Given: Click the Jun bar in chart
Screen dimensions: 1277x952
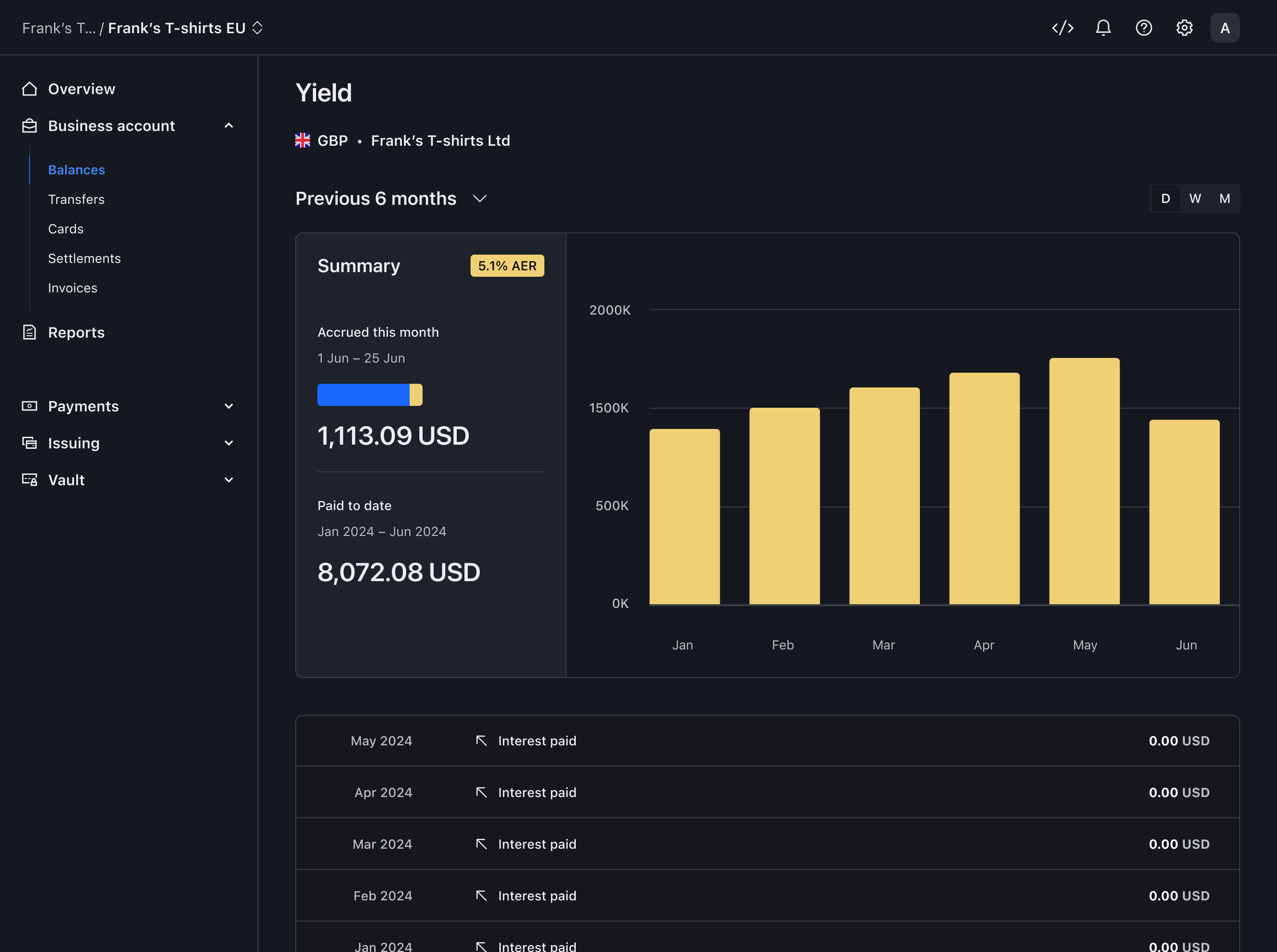Looking at the screenshot, I should (1184, 512).
